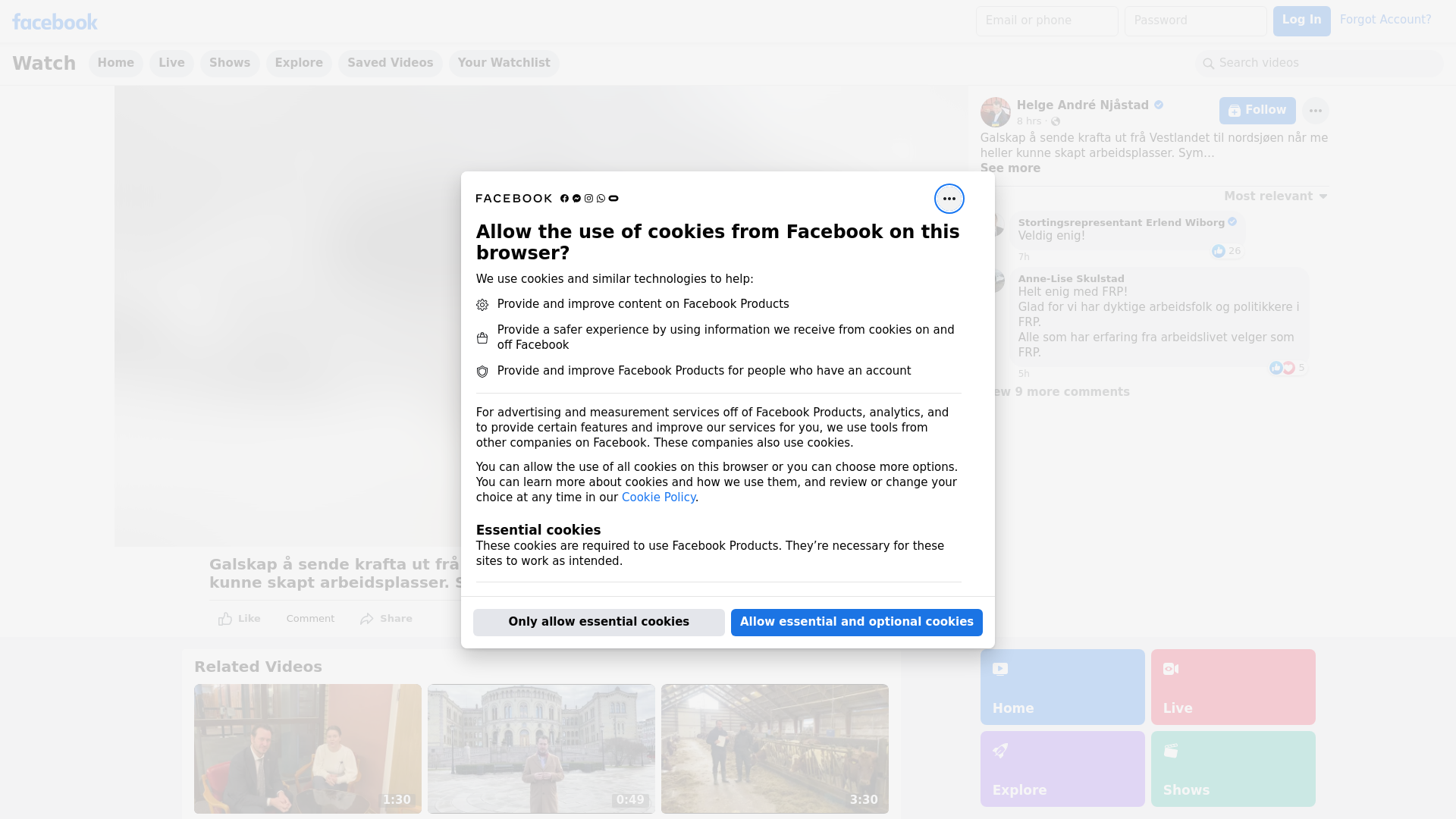The height and width of the screenshot is (819, 1456).
Task: Allow essential and optional cookies
Action: 856,622
